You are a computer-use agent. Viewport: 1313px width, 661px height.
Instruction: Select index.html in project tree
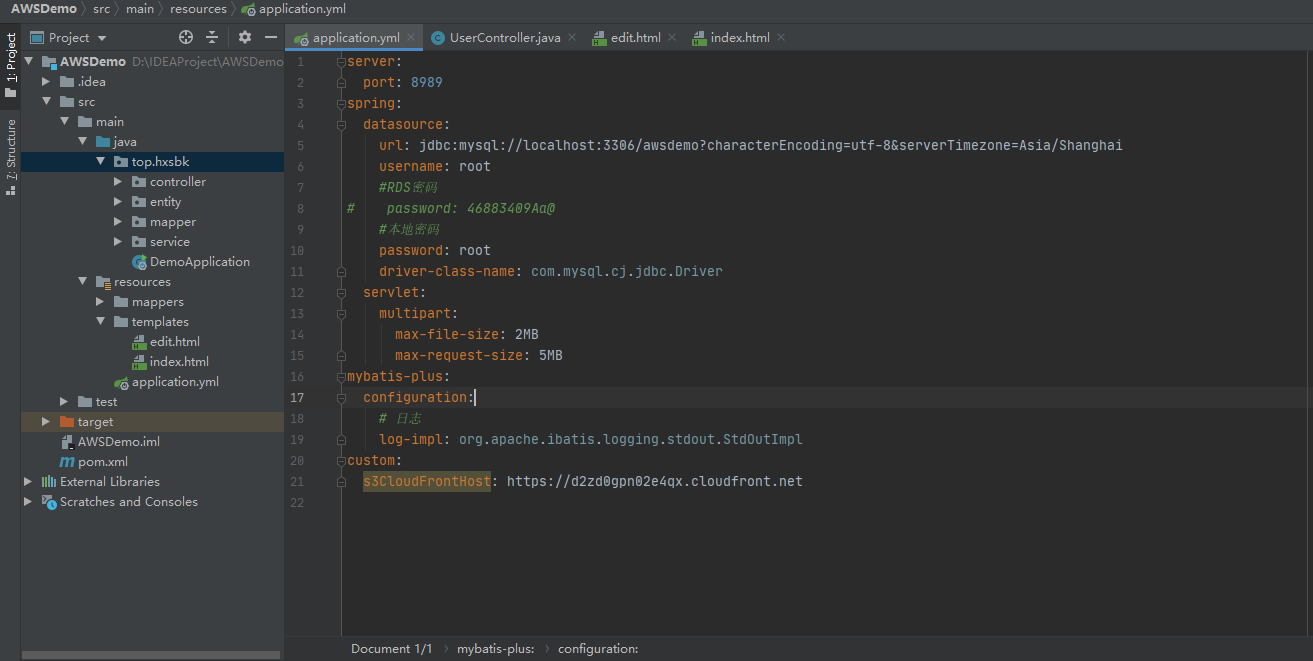[x=179, y=362]
